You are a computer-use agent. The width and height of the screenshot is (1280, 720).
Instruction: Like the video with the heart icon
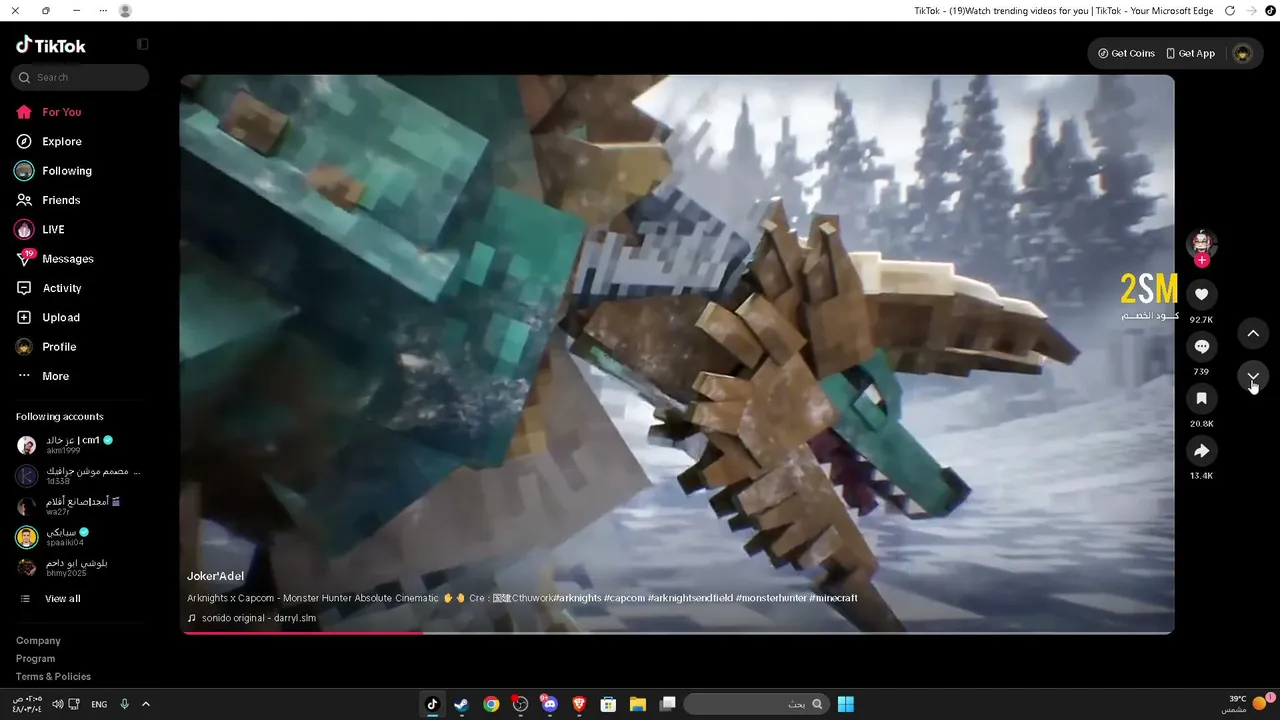[1202, 294]
